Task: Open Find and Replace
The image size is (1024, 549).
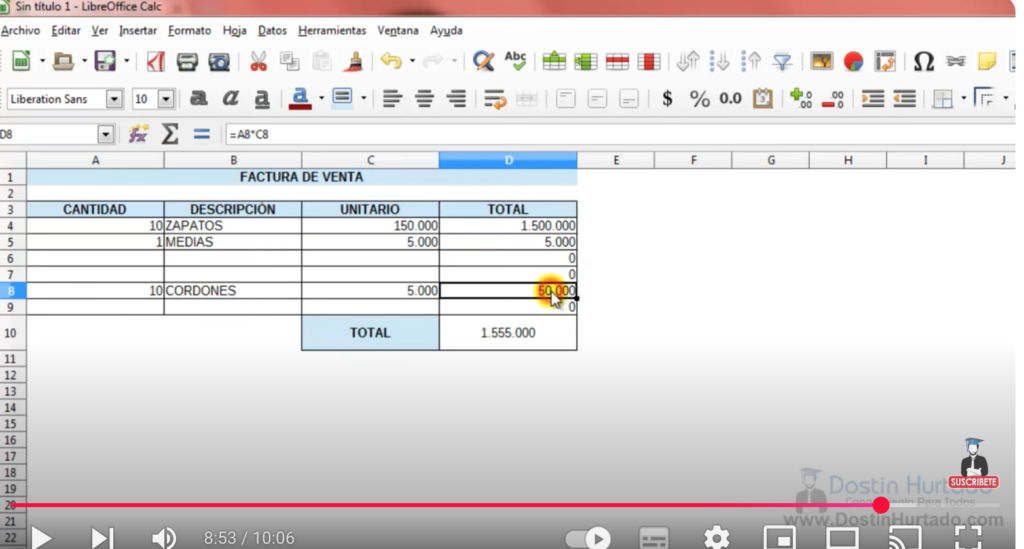Action: coord(483,61)
